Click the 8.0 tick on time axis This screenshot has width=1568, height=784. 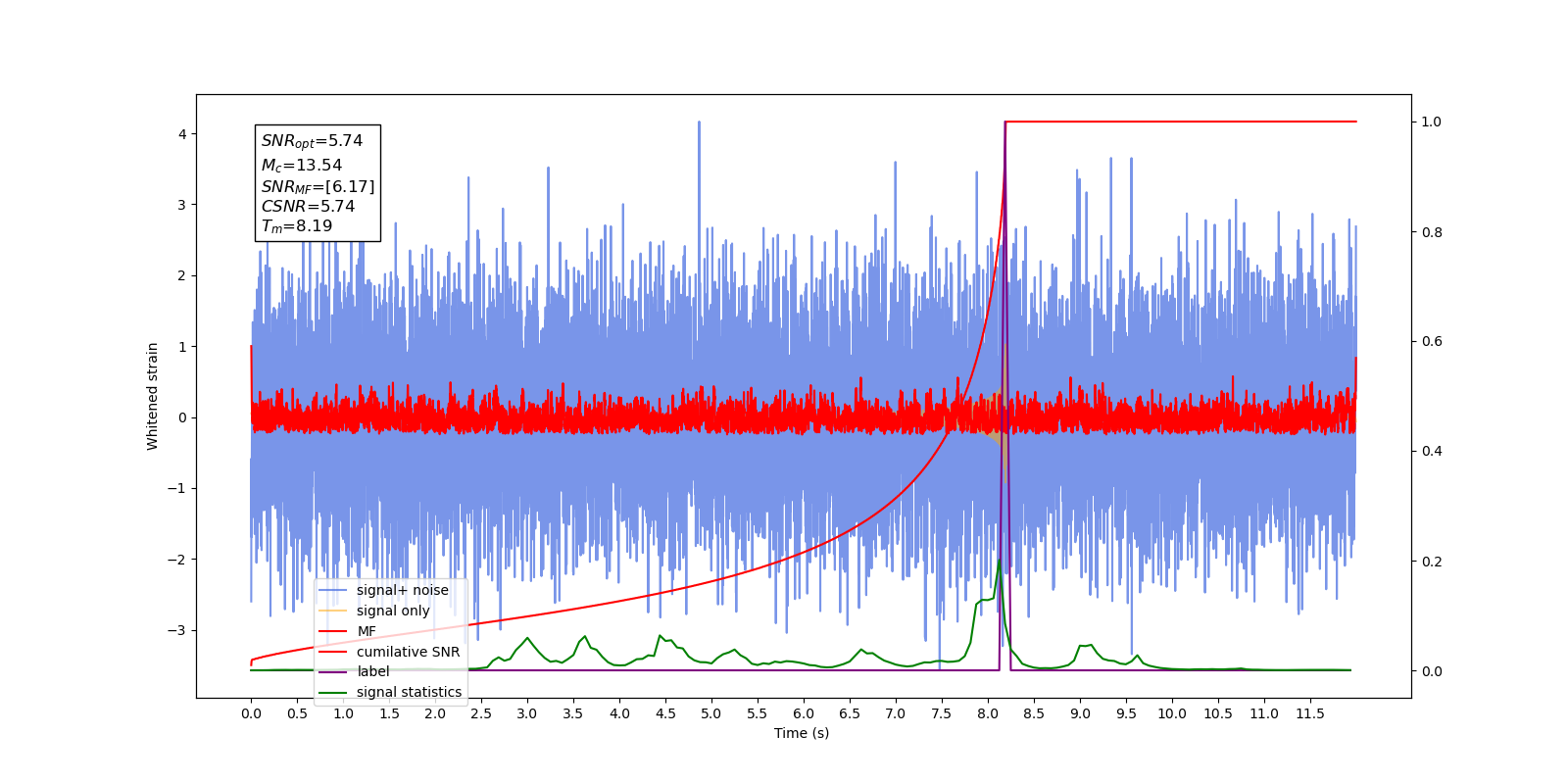988,713
